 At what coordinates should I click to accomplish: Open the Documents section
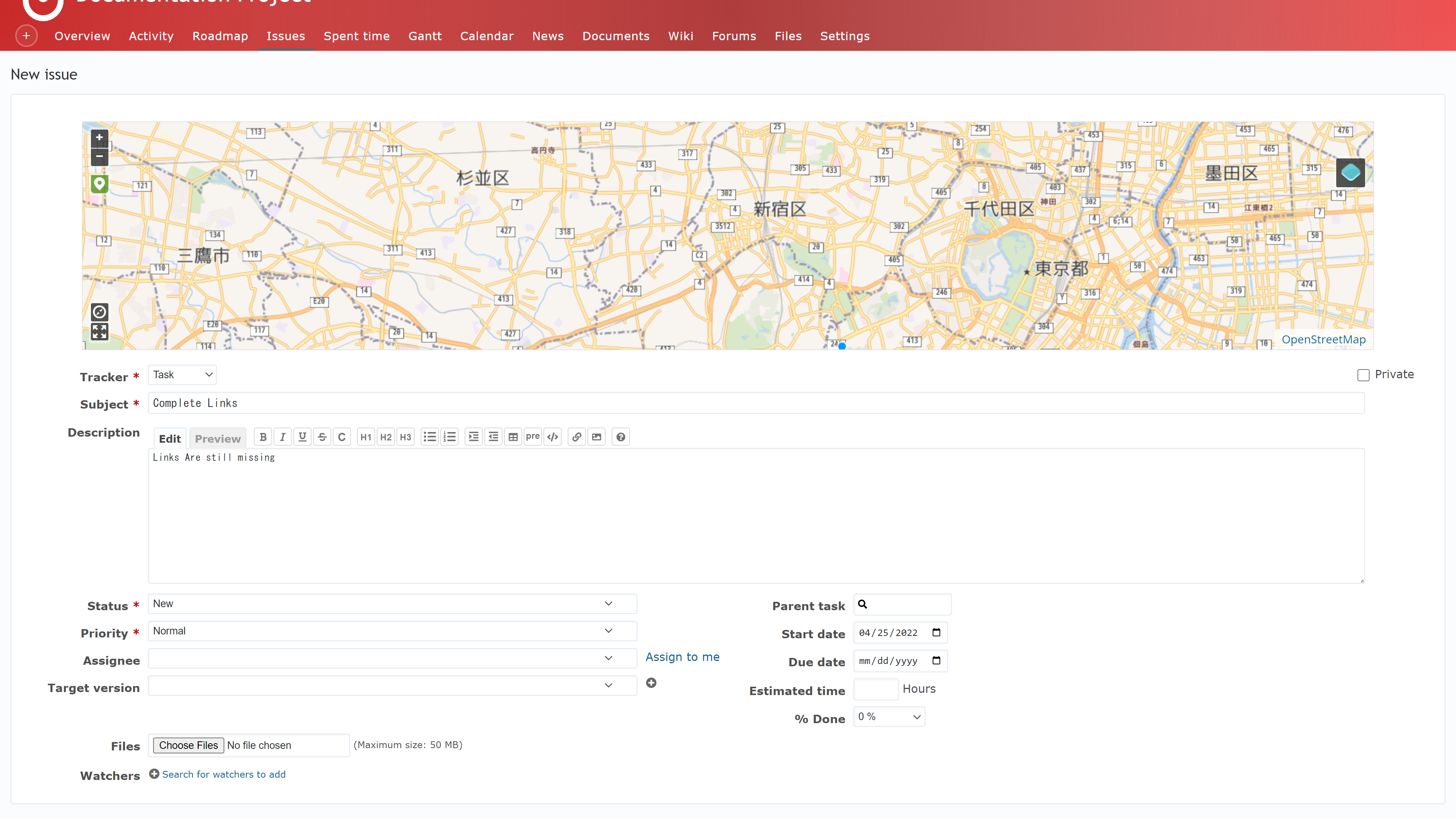[615, 36]
